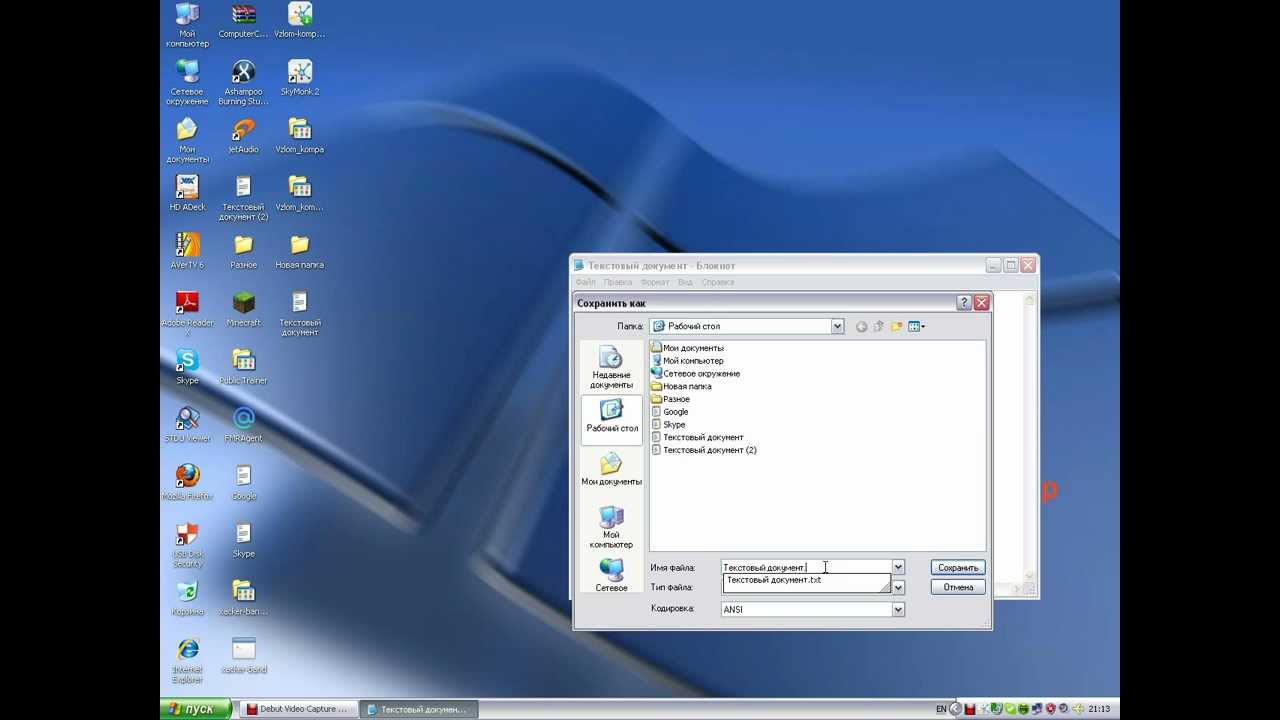The image size is (1280, 720).
Task: Select the Public Trainer desktop folder
Action: pyautogui.click(x=243, y=367)
